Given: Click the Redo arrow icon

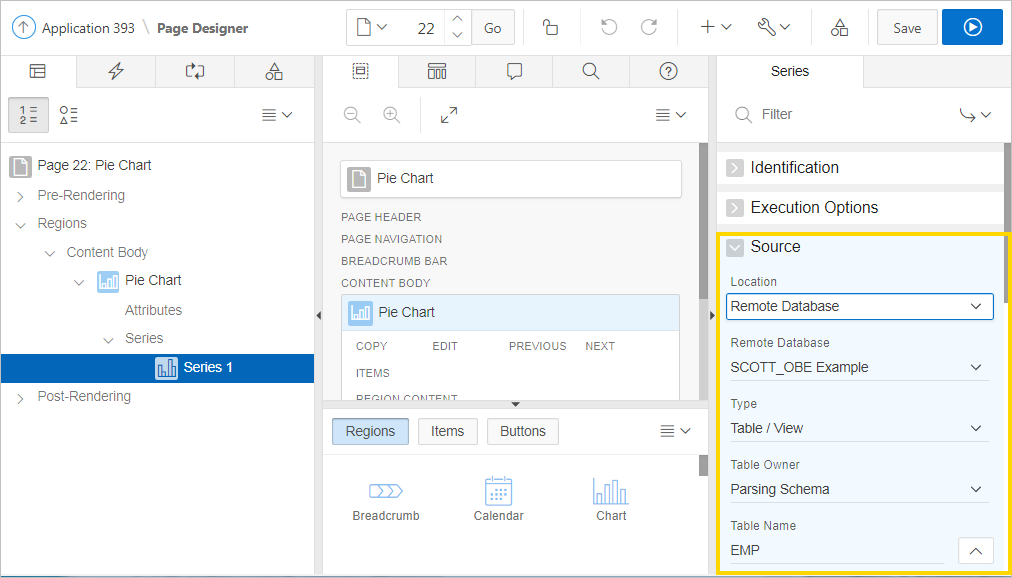Looking at the screenshot, I should (x=649, y=28).
